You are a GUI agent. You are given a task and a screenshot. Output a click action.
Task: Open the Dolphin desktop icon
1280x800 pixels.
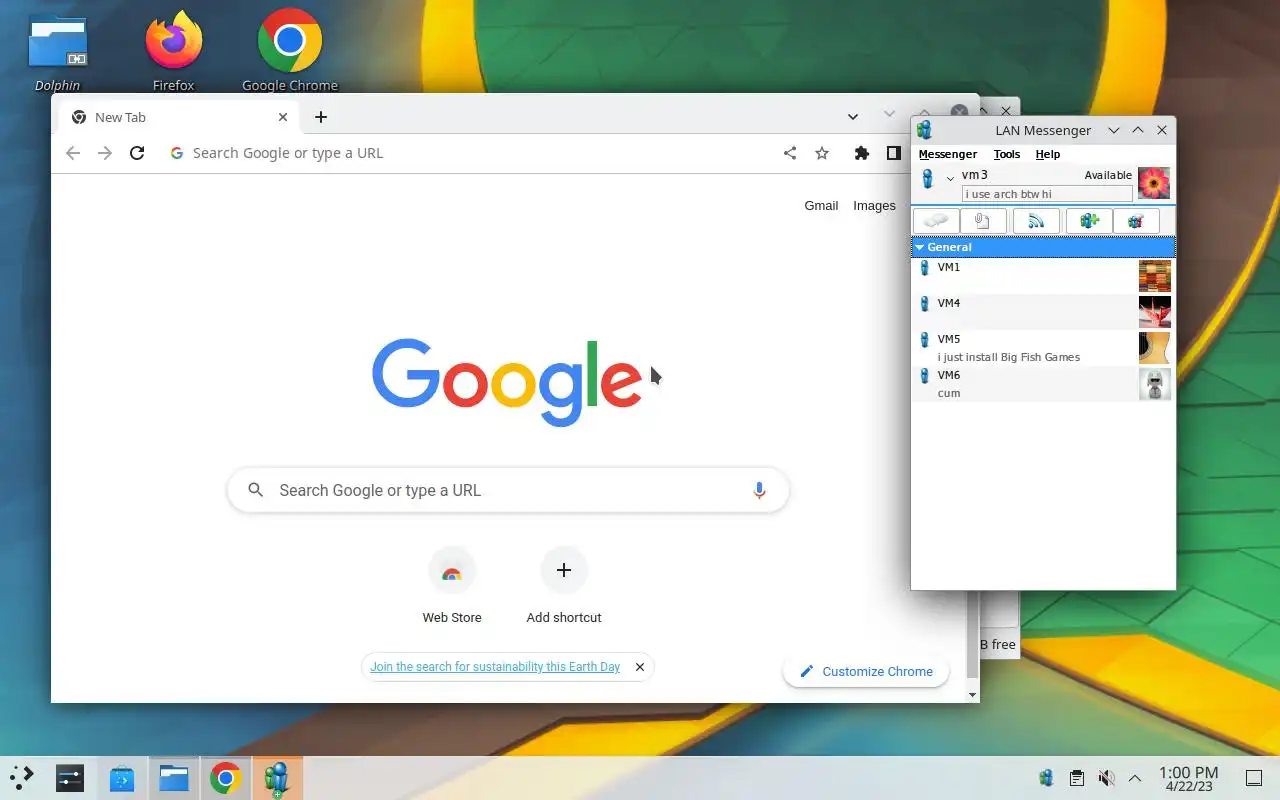[x=57, y=50]
